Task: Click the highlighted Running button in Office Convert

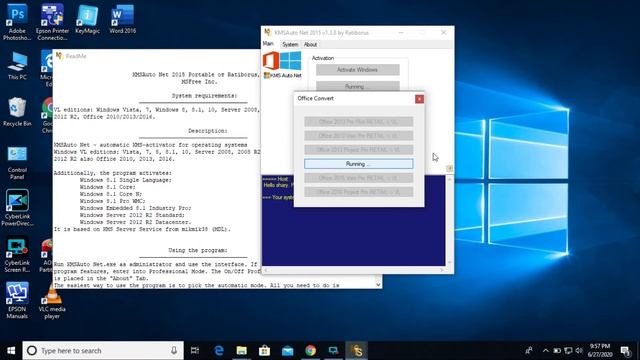Action: pyautogui.click(x=358, y=164)
